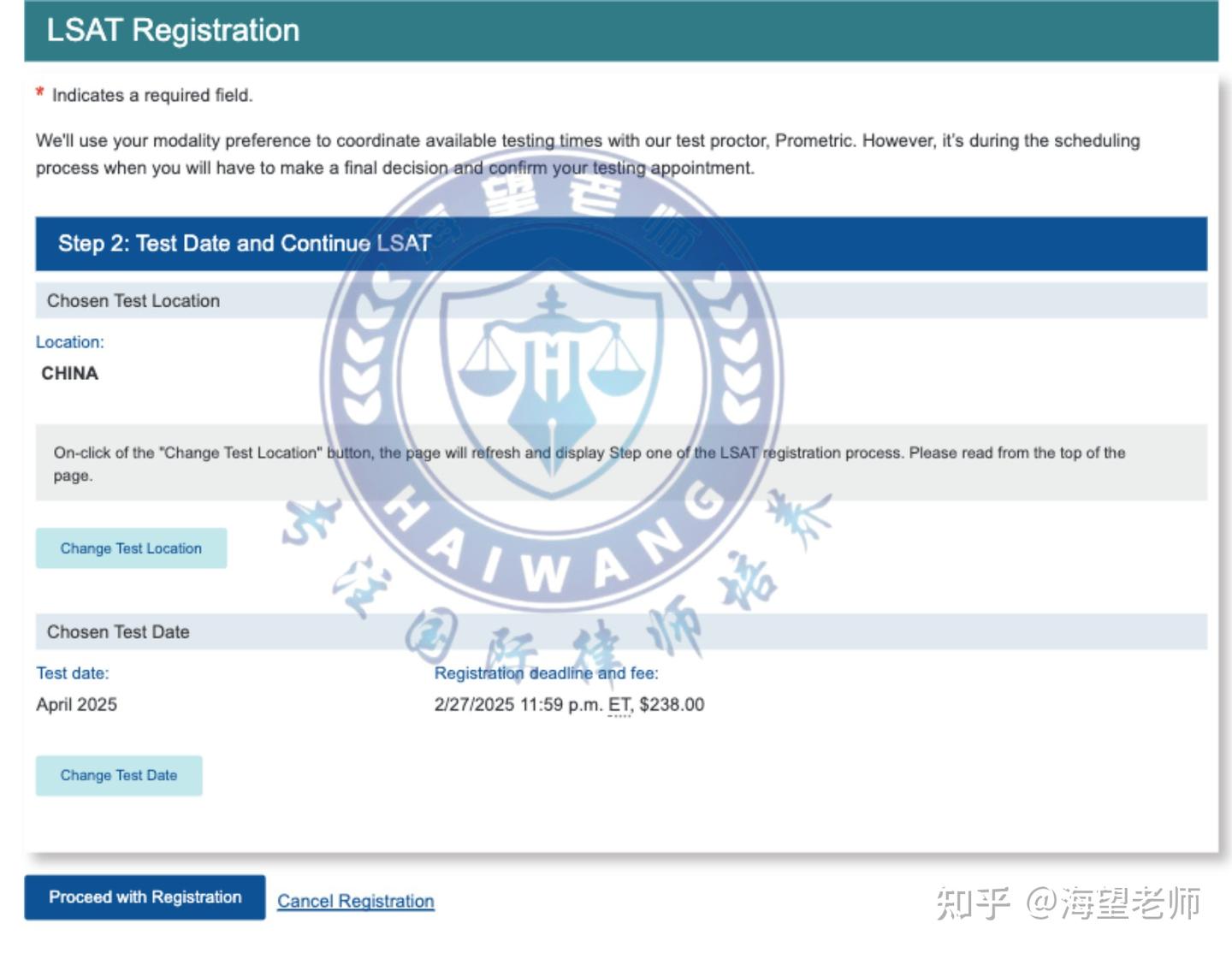Viewport: 1232px width, 953px height.
Task: Click the April 2025 test date value
Action: 77,705
